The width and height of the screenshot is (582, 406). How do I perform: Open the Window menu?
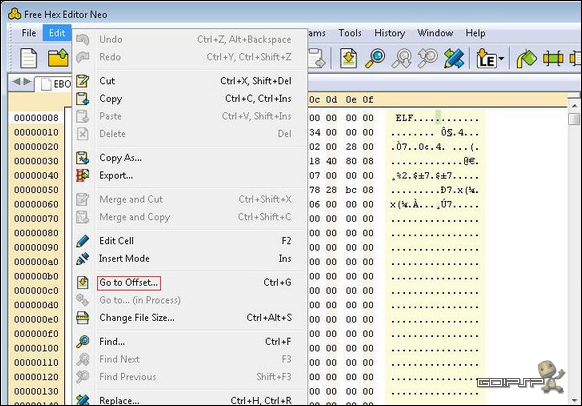click(x=435, y=33)
